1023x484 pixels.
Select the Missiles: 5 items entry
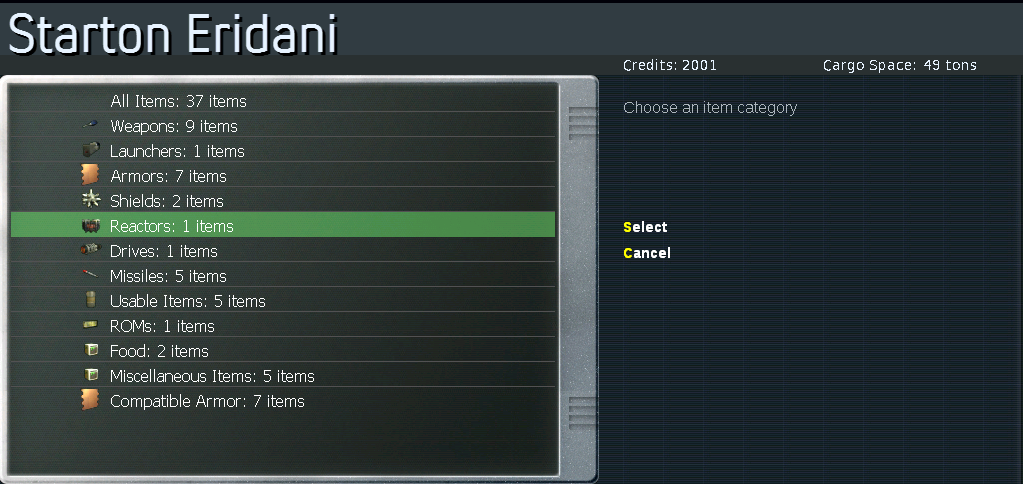(283, 276)
